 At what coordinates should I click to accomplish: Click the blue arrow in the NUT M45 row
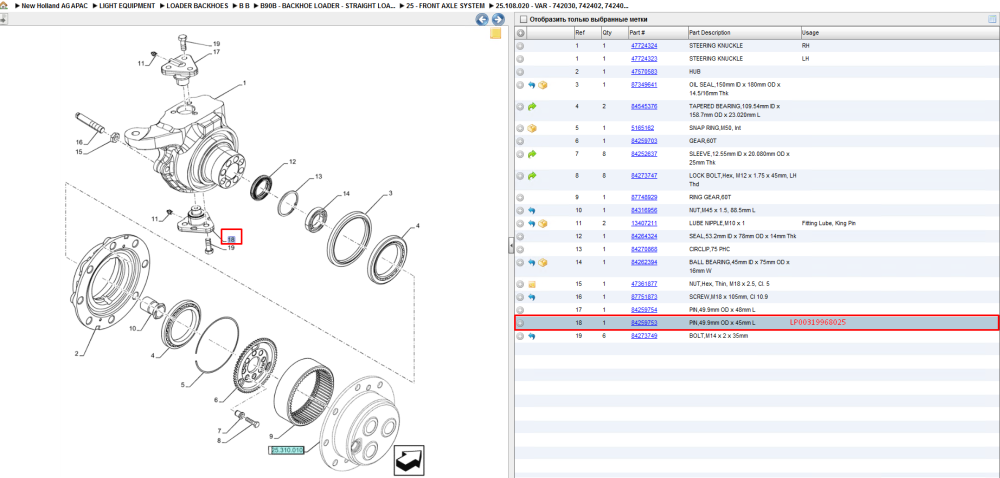tap(532, 210)
